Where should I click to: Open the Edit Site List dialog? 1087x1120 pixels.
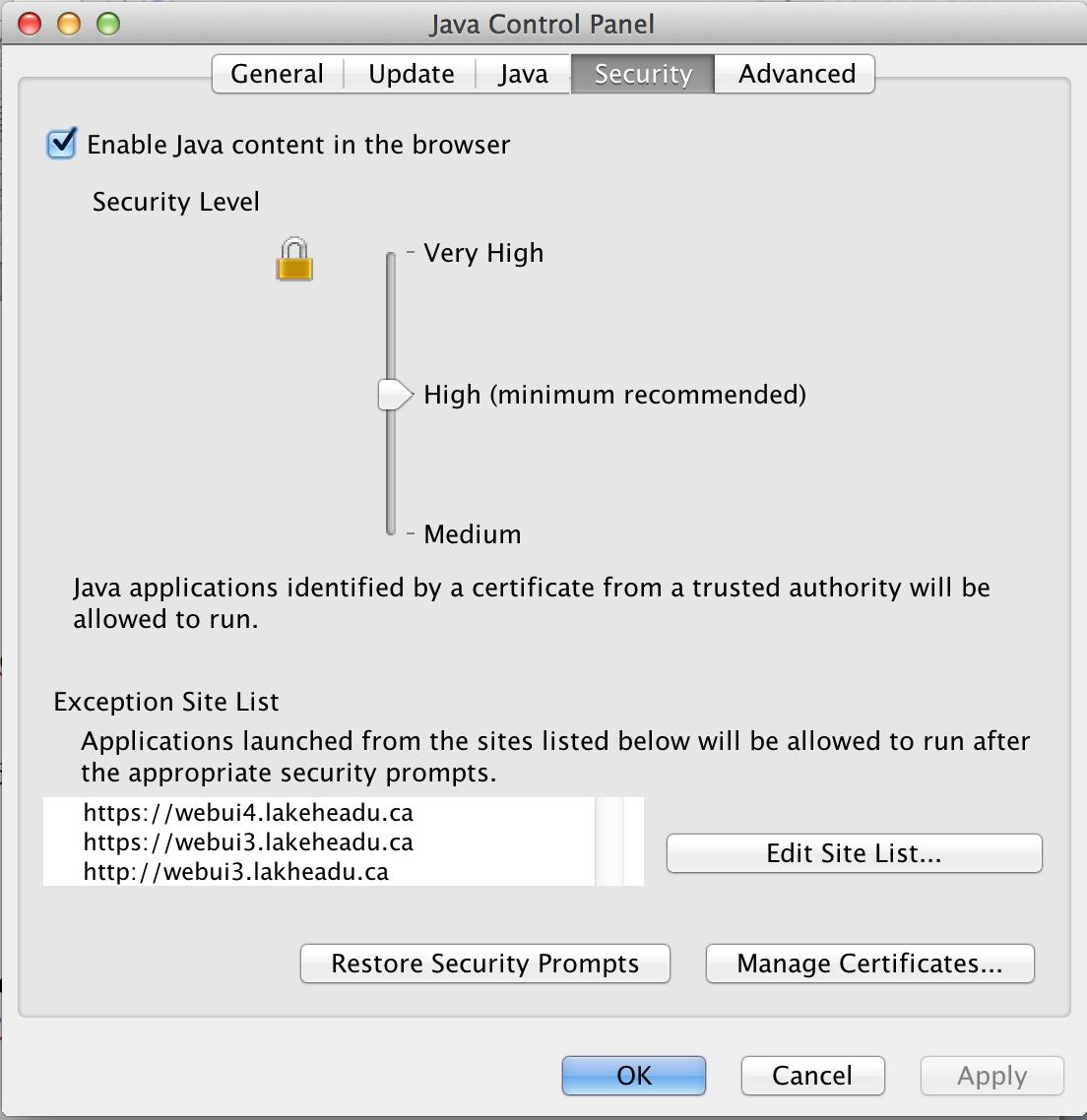[x=853, y=853]
